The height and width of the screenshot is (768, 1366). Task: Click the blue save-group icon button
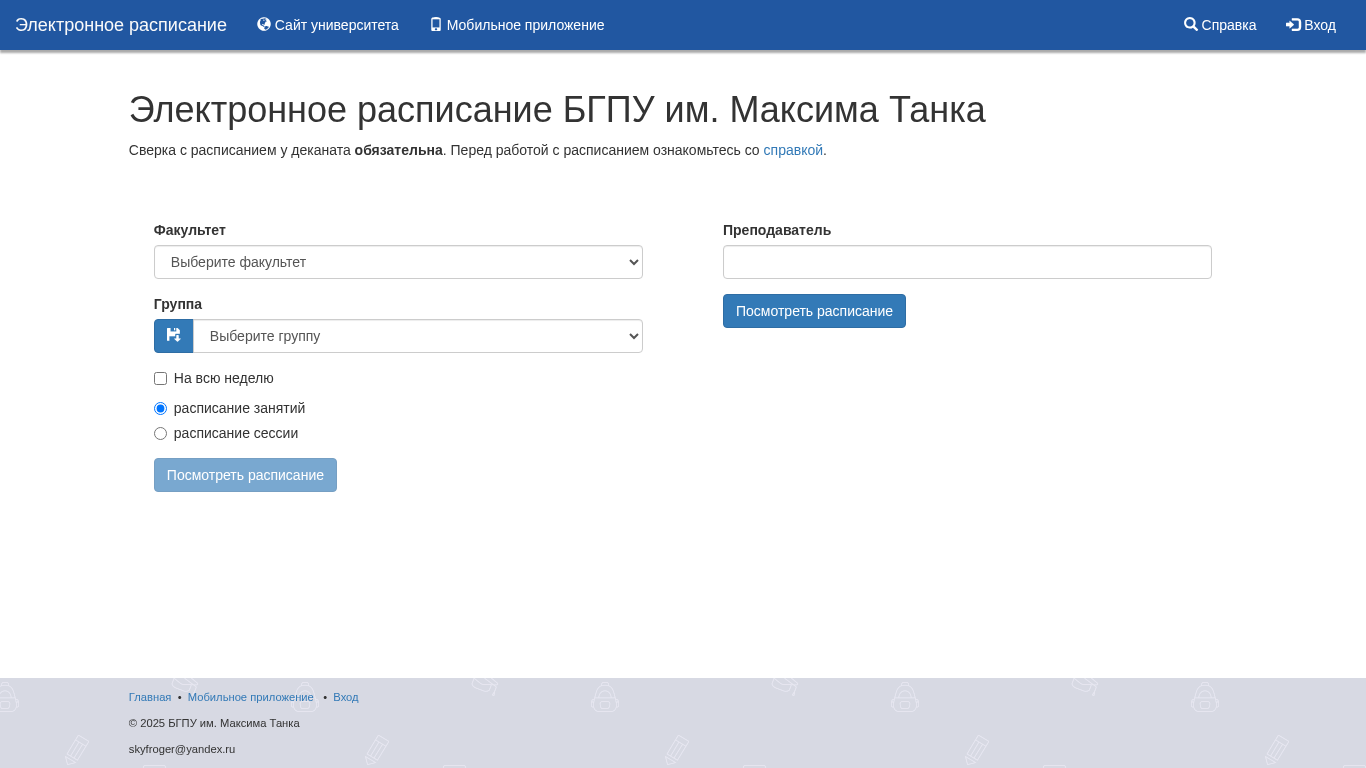click(x=174, y=336)
